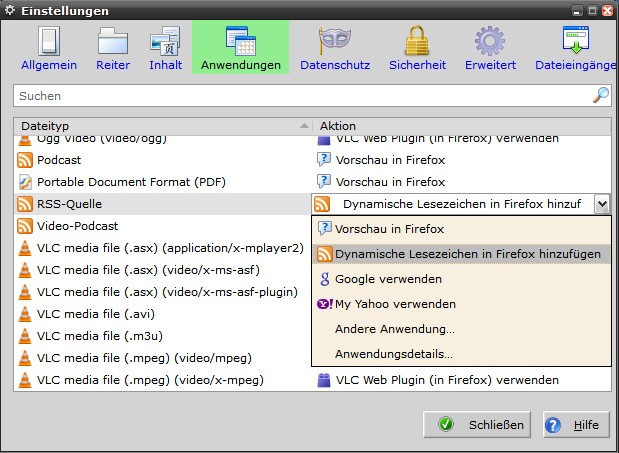
Task: Choose Andere Anwendung... option
Action: (x=461, y=329)
